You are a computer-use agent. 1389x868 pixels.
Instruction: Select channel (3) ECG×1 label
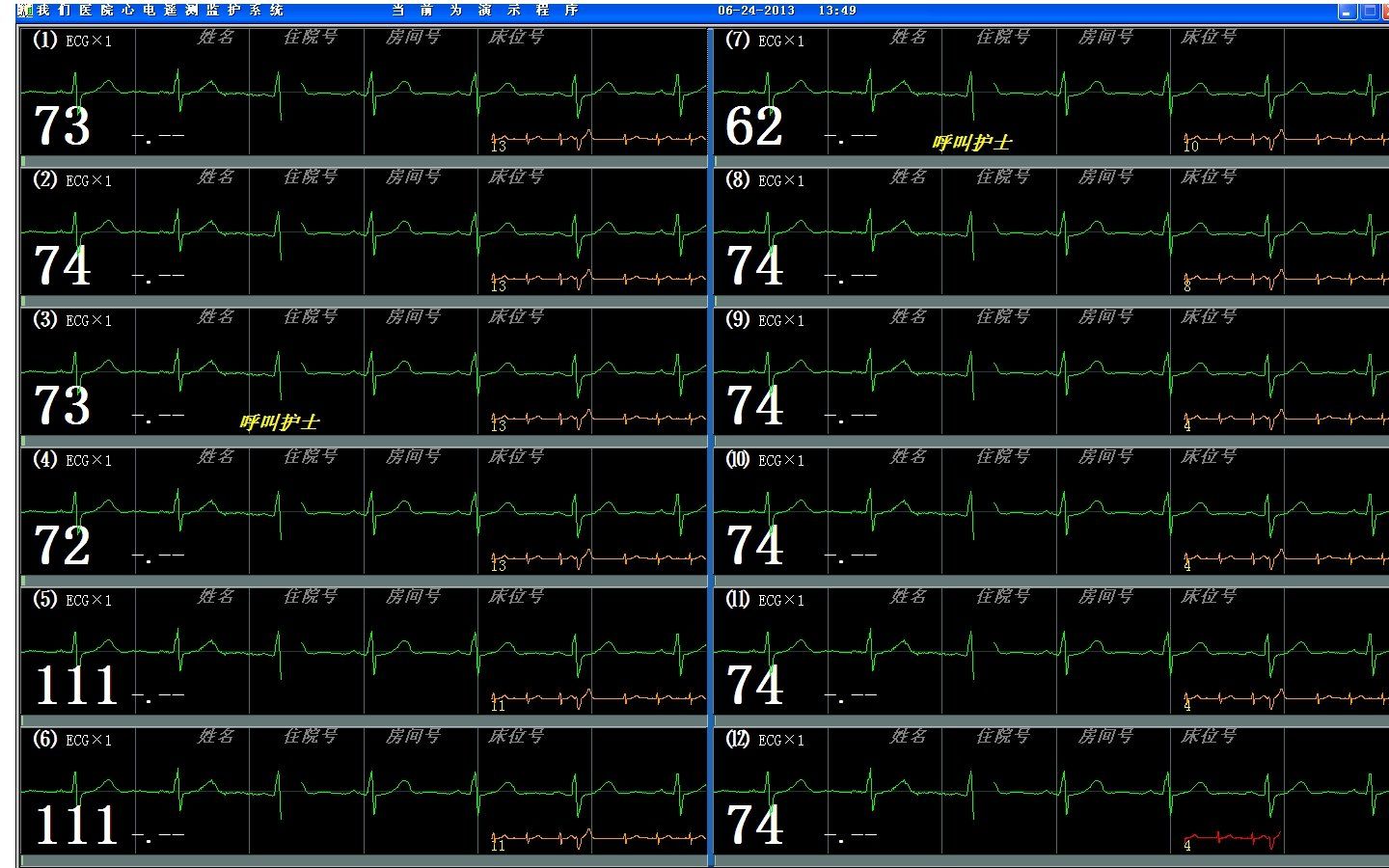pos(72,320)
